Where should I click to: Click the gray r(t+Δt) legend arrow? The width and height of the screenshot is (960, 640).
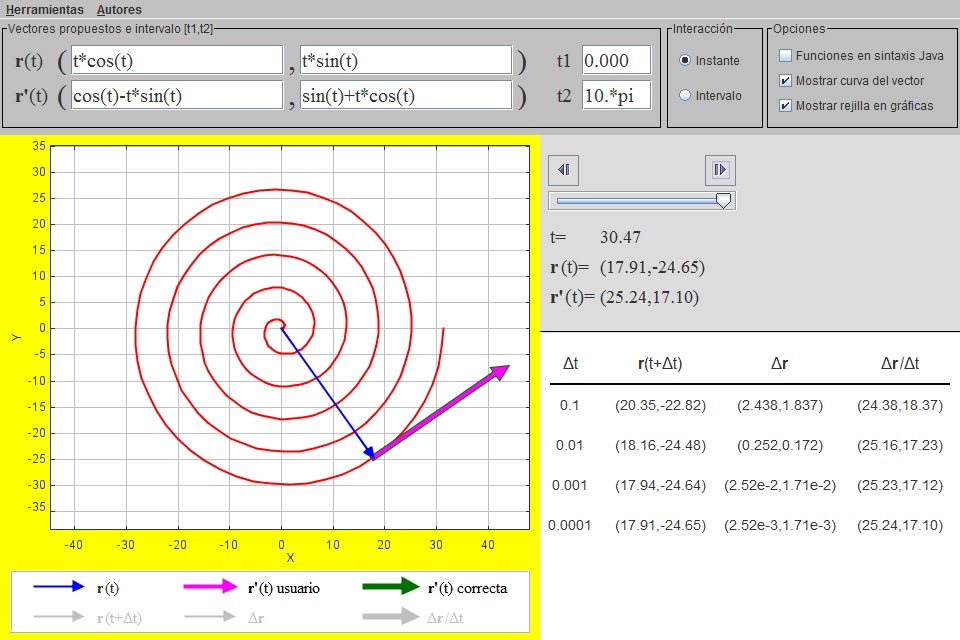[58, 617]
